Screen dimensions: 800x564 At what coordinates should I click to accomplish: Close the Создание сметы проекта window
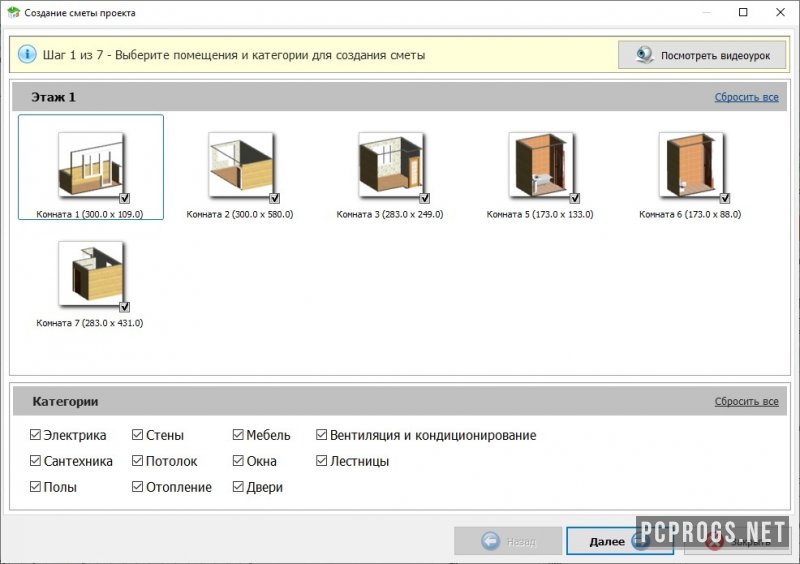pos(780,12)
